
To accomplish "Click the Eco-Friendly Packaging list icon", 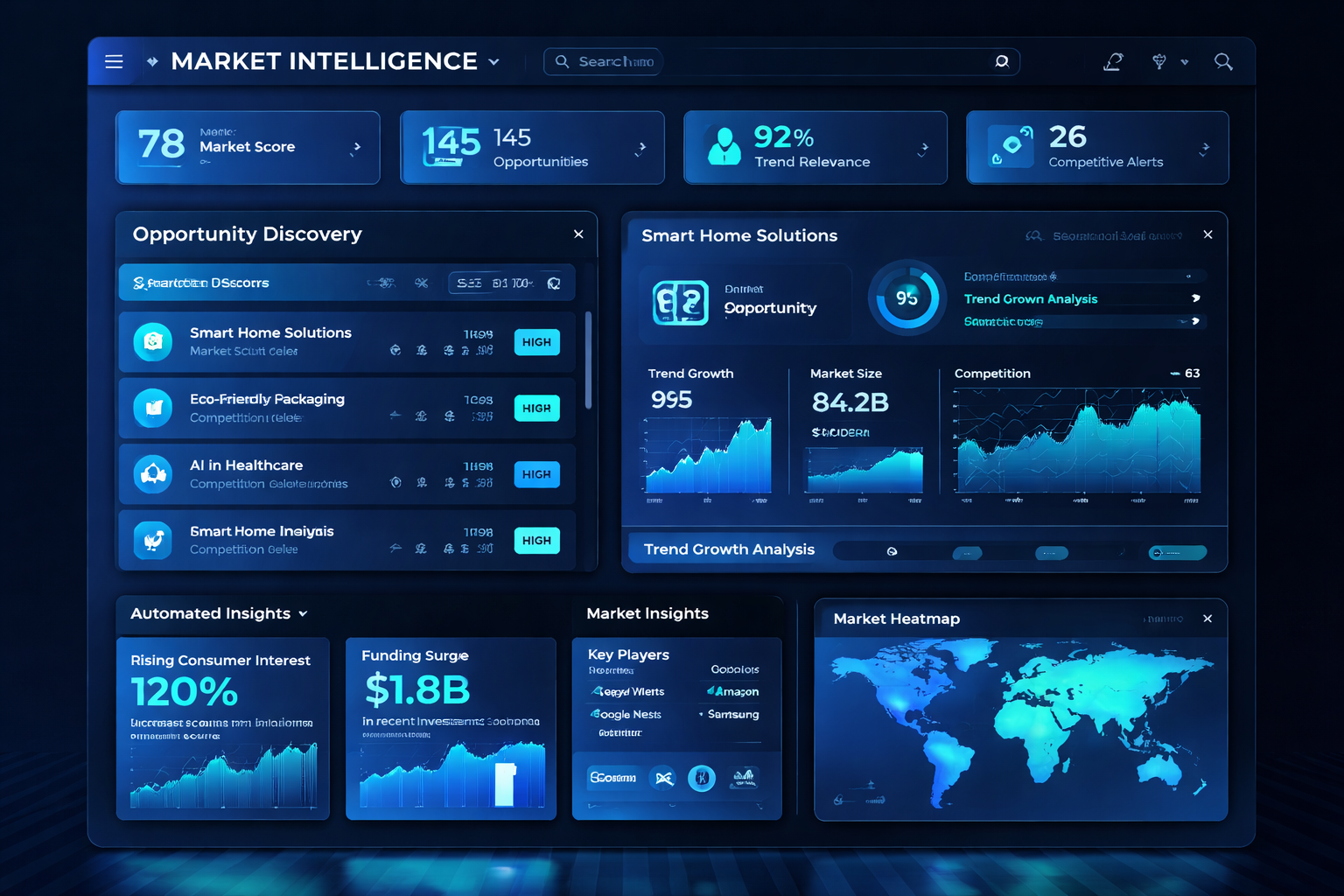I will (x=153, y=408).
